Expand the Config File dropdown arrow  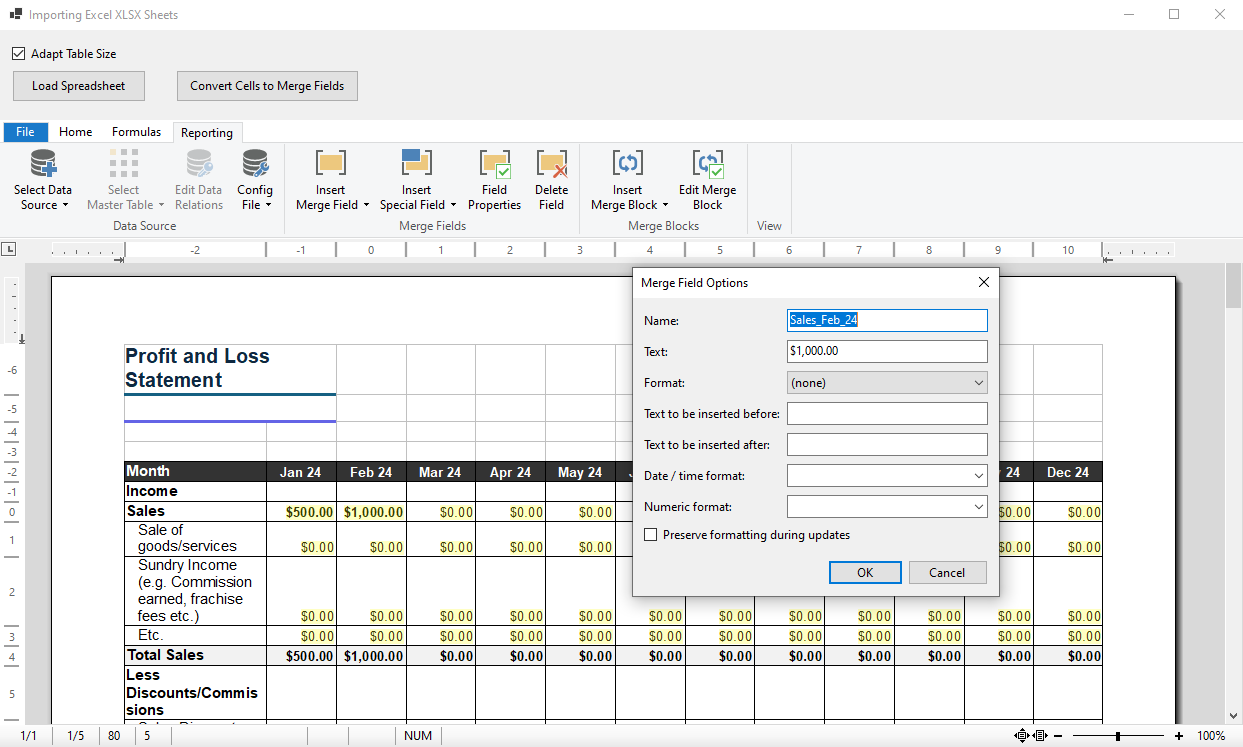270,206
